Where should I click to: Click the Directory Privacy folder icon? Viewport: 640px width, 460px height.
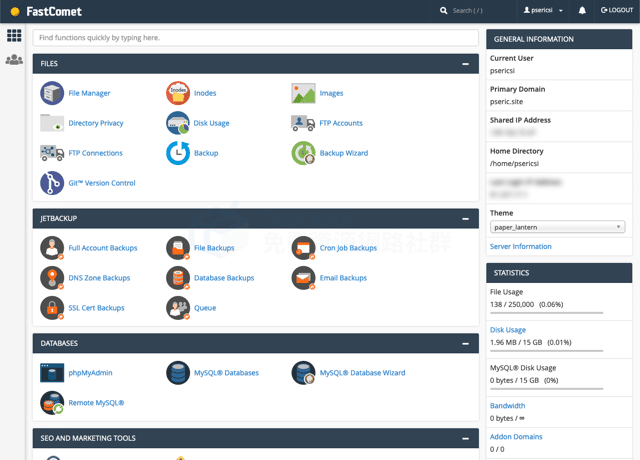pyautogui.click(x=52, y=123)
